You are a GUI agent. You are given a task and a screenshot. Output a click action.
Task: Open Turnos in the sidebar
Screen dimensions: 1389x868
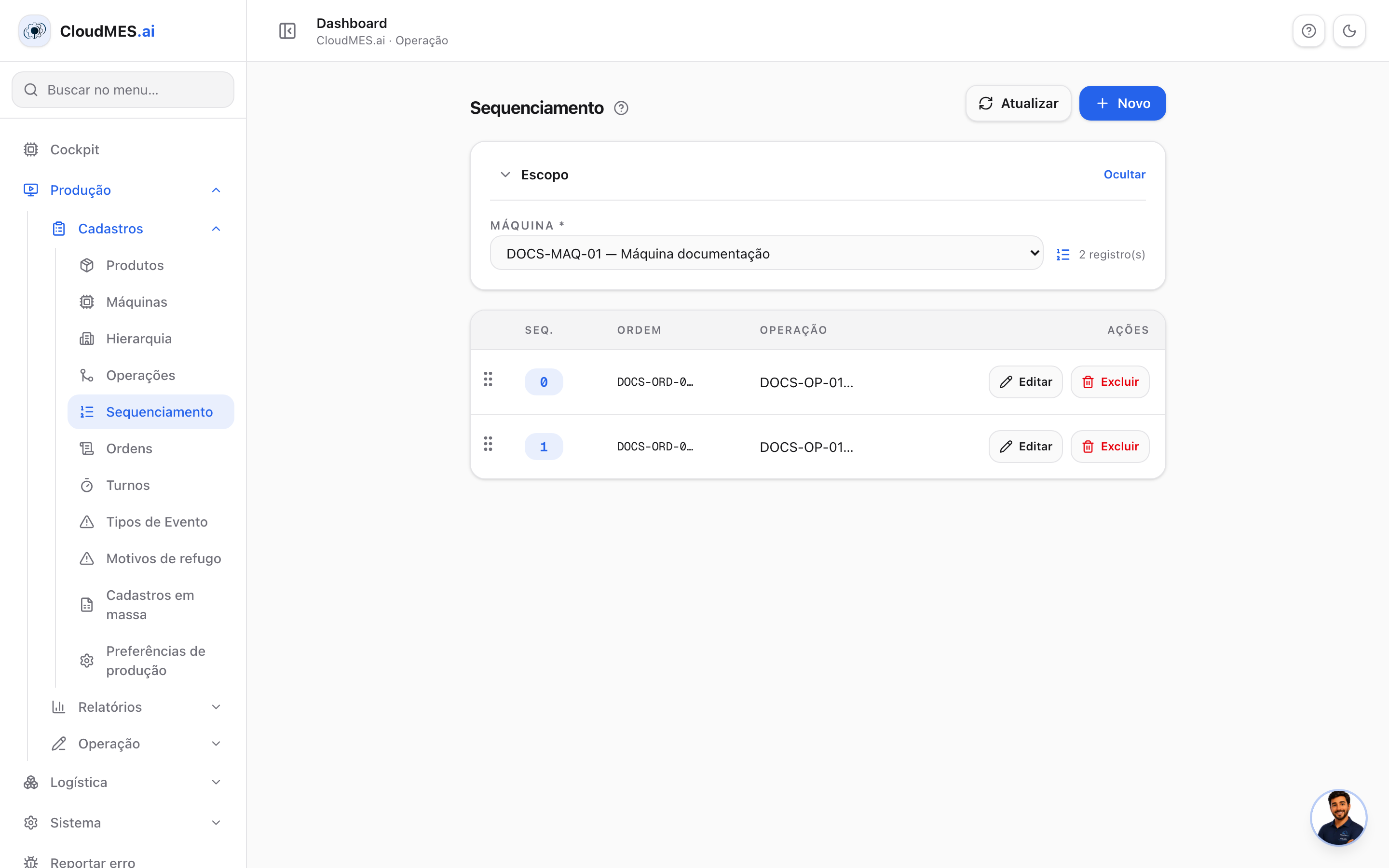151,485
